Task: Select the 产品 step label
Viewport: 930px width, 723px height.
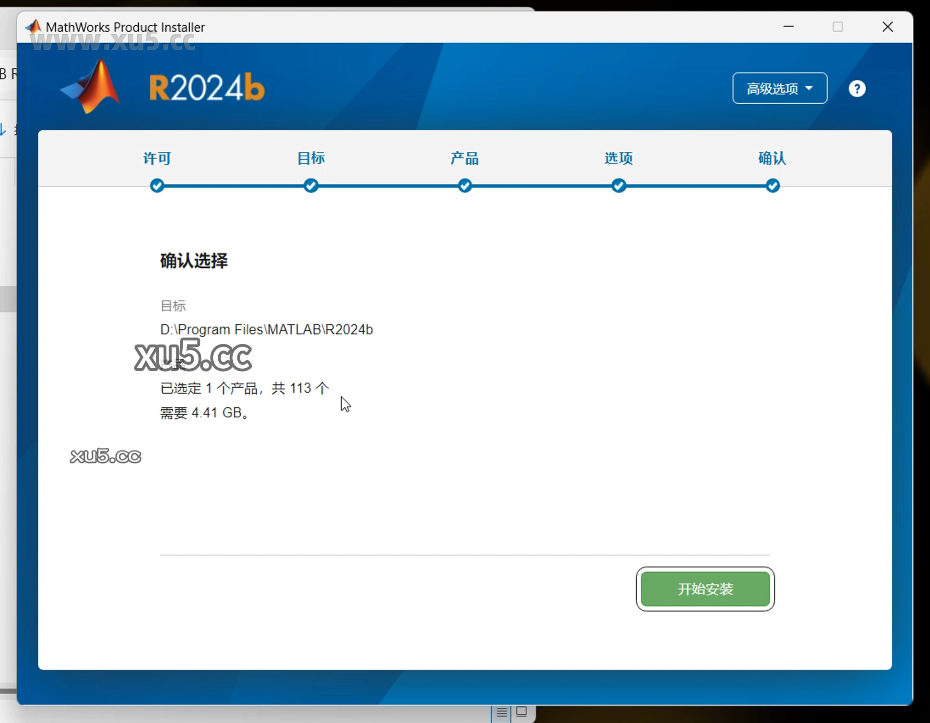Action: coord(465,157)
